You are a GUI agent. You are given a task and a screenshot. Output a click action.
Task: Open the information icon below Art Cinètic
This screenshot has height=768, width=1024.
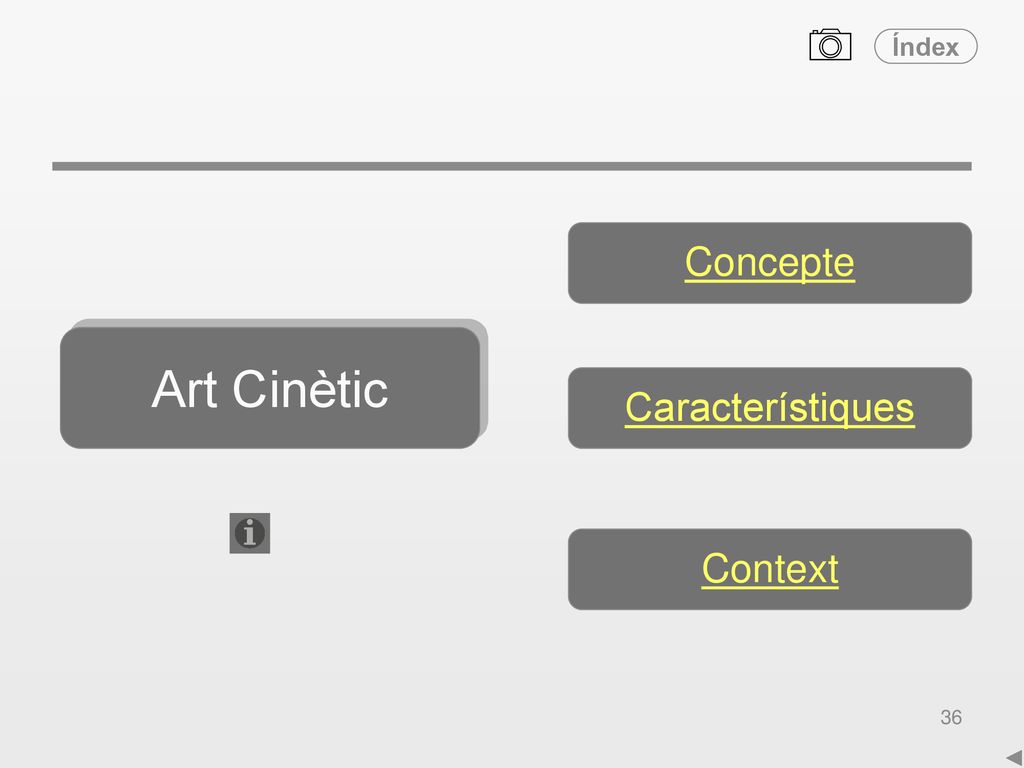click(249, 533)
